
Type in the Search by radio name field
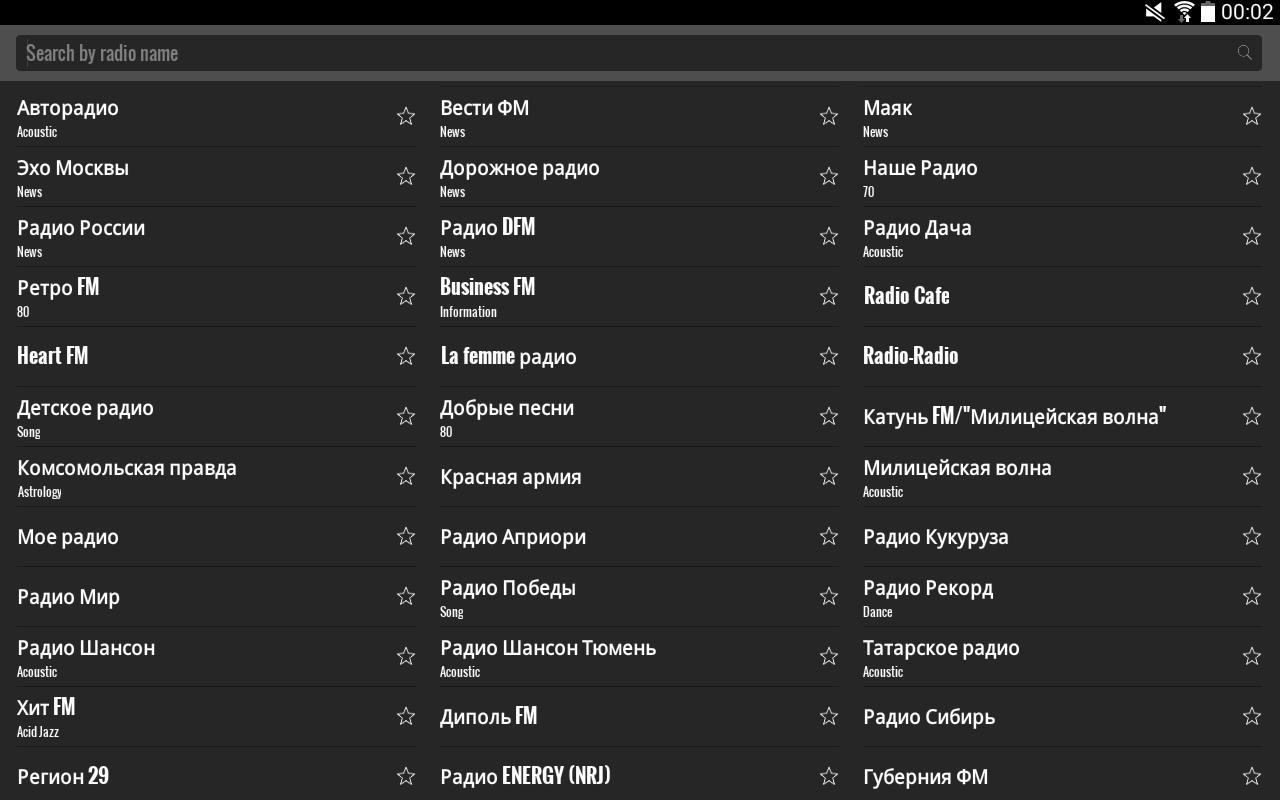pos(620,53)
